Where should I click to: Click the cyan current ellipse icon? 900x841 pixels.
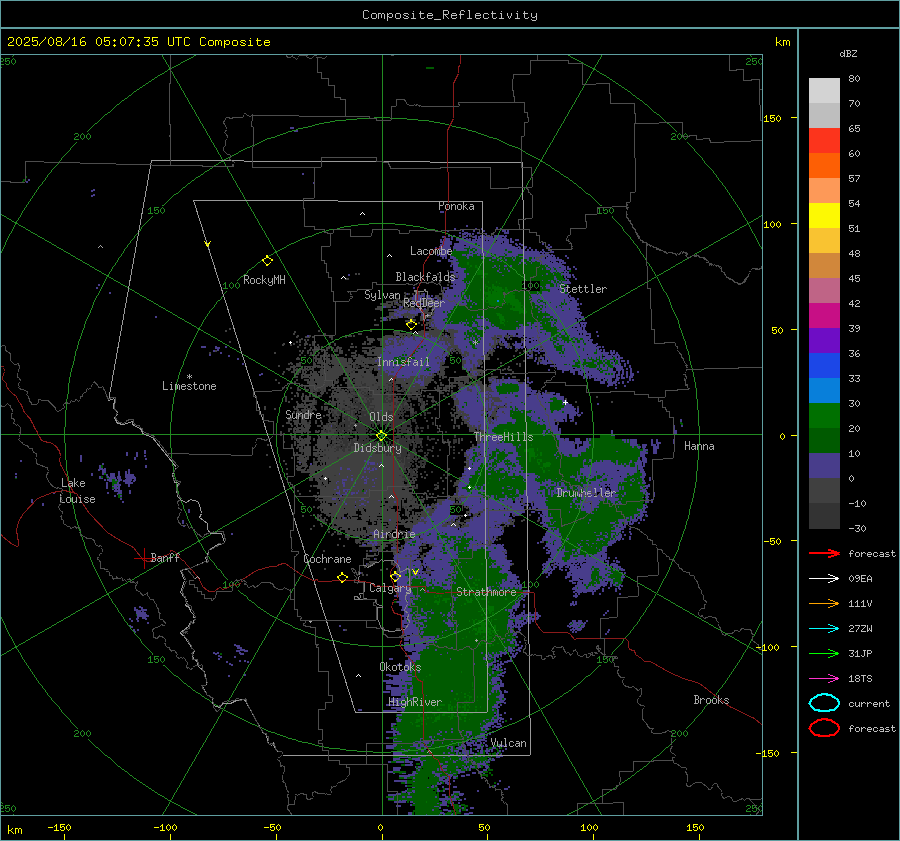(824, 703)
